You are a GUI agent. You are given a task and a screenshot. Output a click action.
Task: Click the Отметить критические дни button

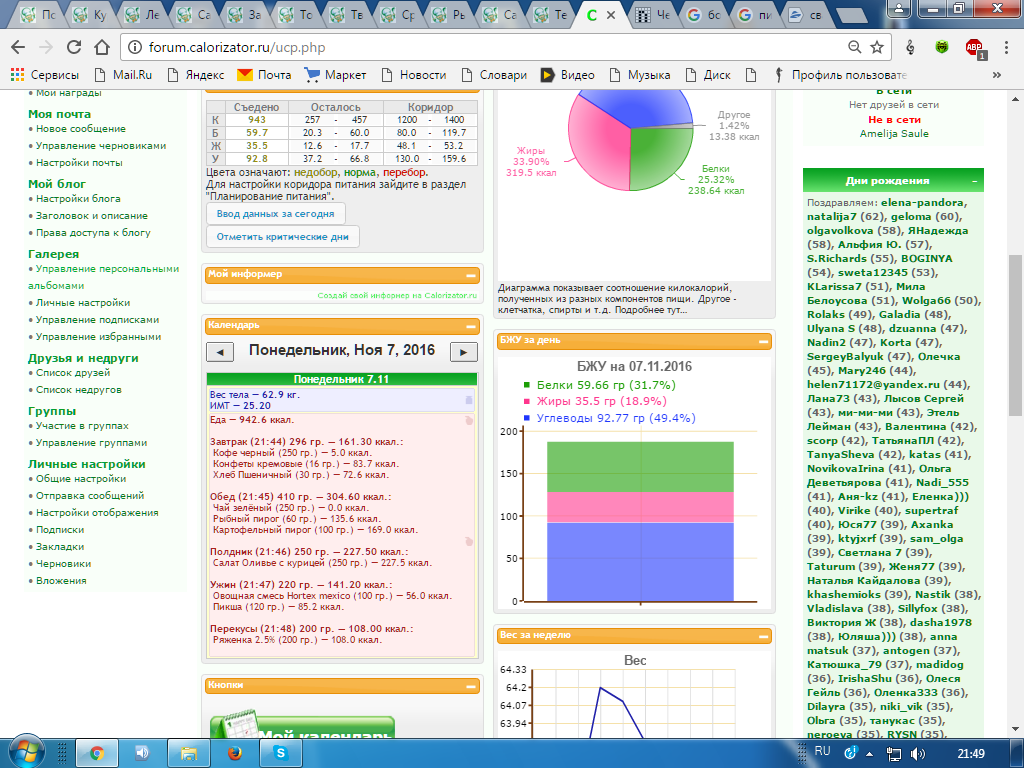(x=283, y=236)
